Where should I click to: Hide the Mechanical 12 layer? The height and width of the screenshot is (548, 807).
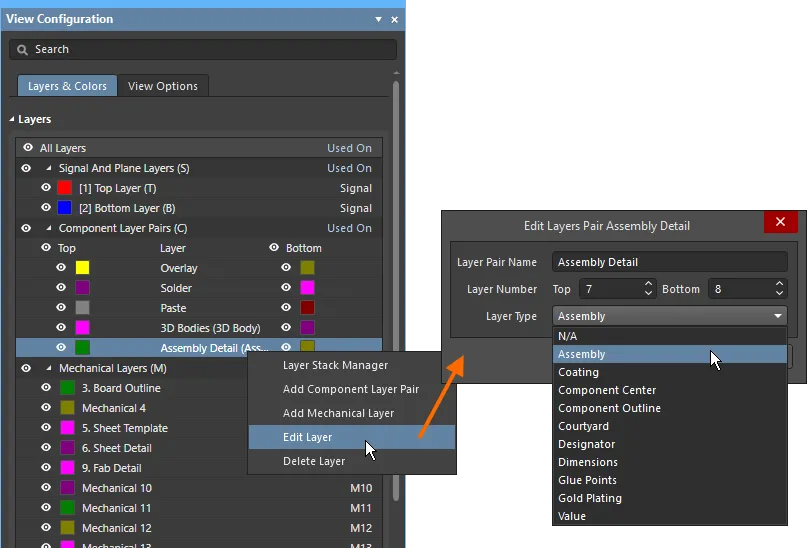click(x=46, y=527)
